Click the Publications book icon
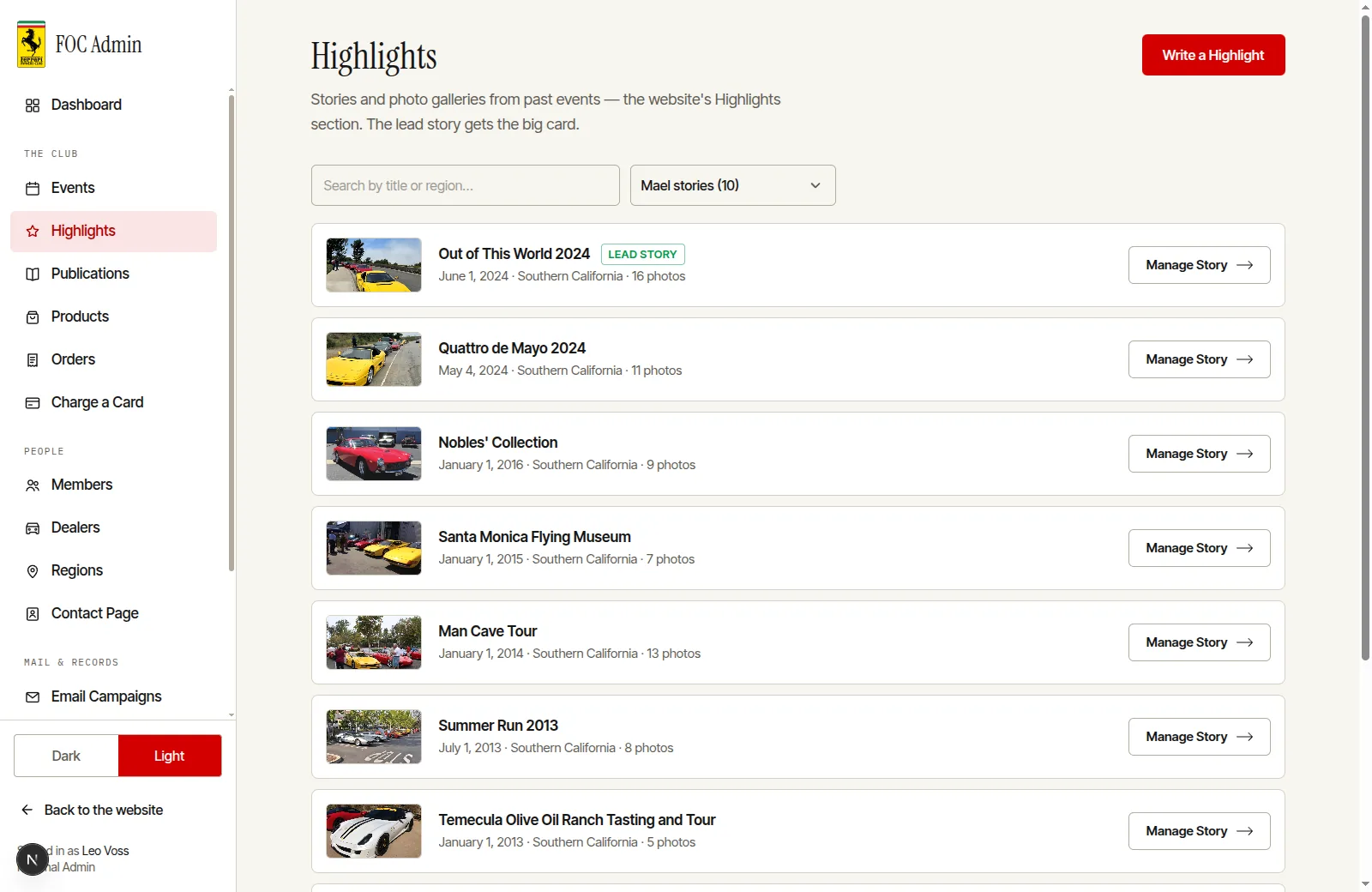 tap(33, 274)
